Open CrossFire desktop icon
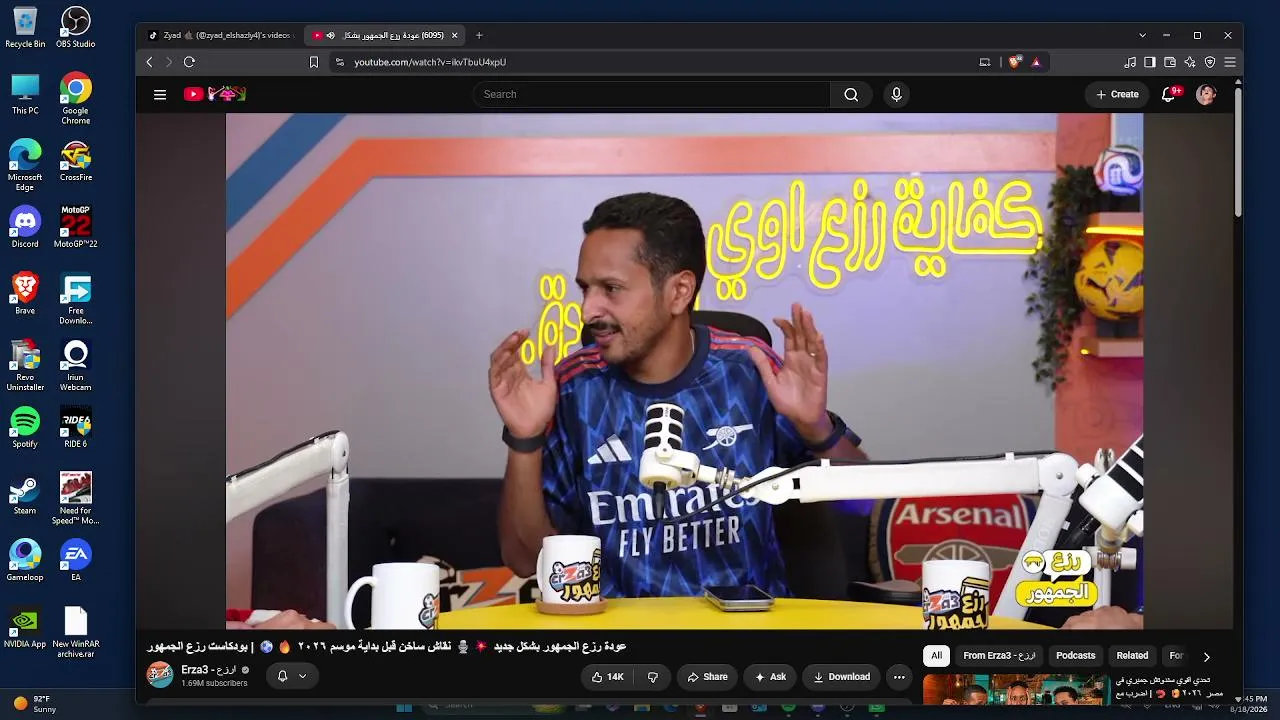Image resolution: width=1280 pixels, height=720 pixels. pos(75,162)
